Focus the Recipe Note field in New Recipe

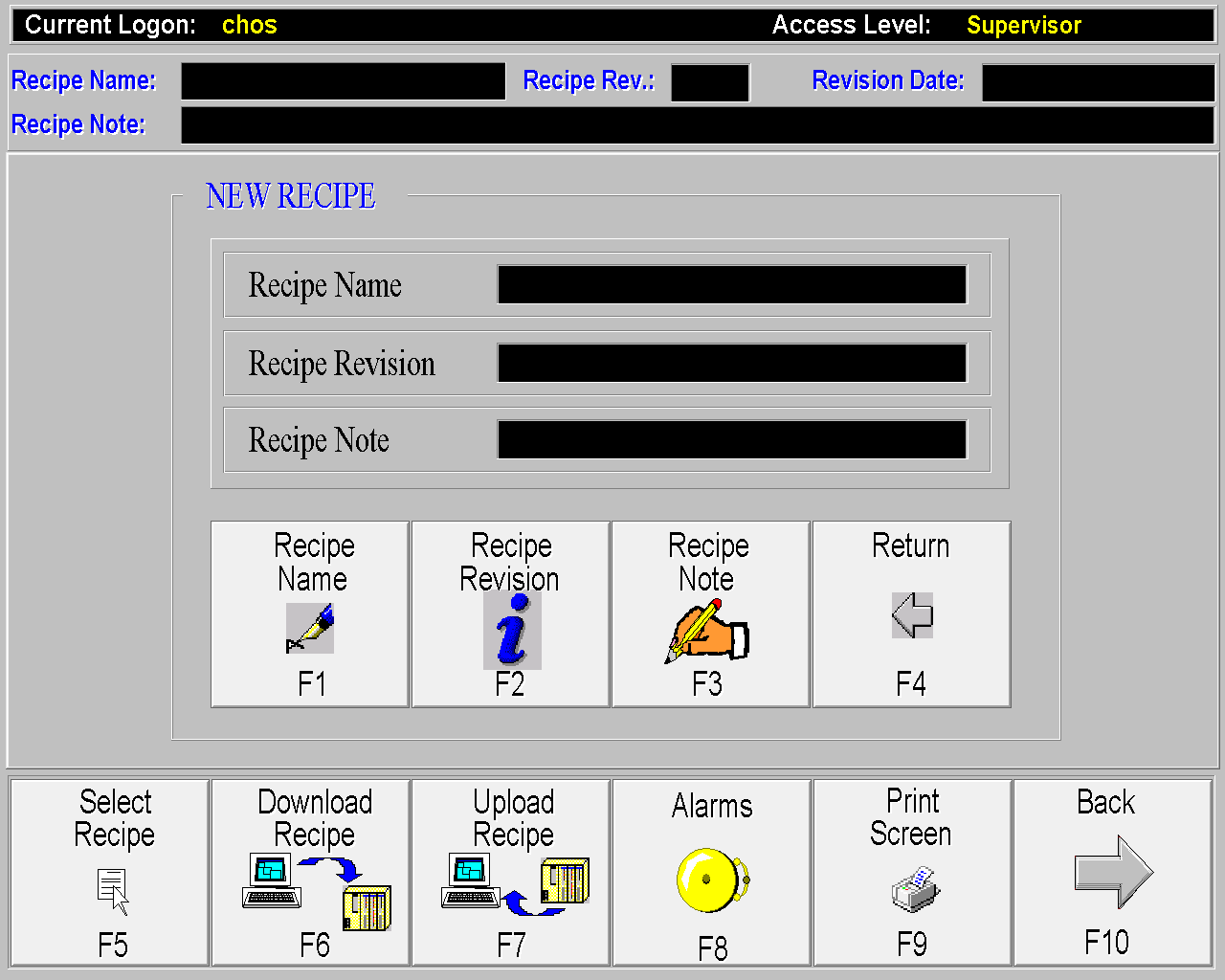click(x=732, y=440)
